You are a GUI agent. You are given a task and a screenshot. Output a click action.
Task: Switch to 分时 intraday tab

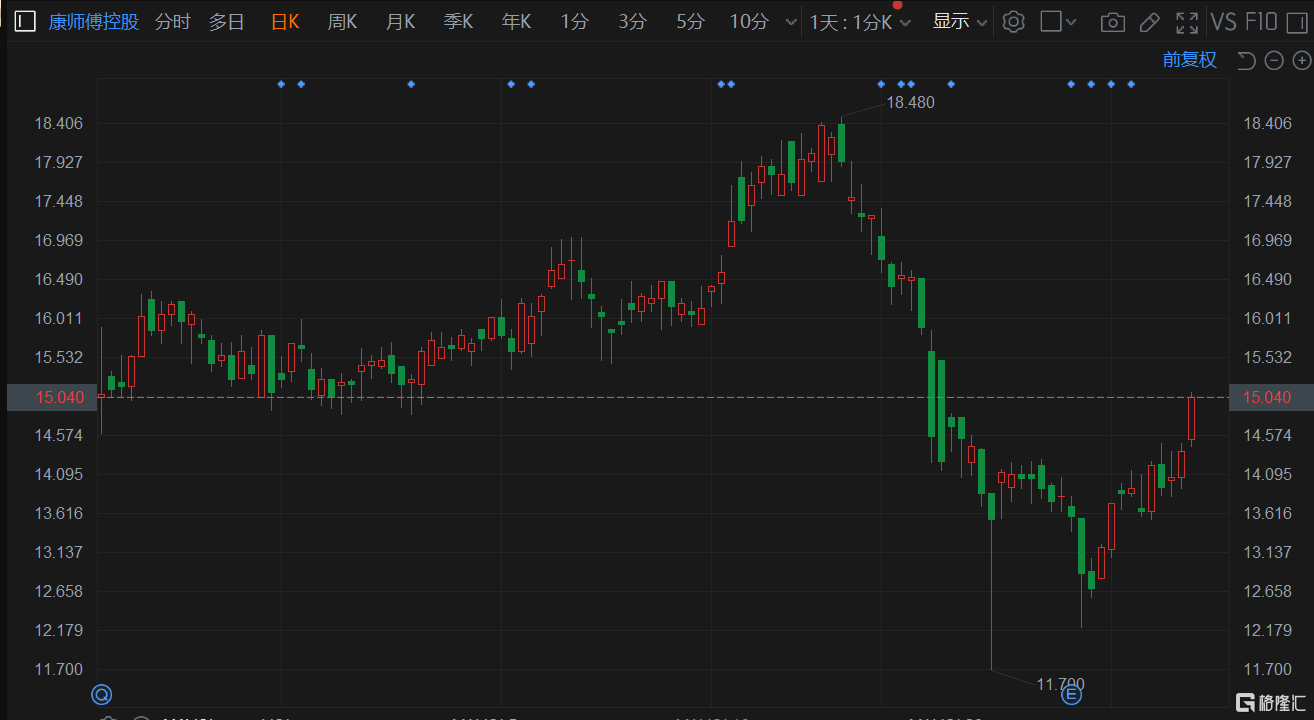pos(172,22)
